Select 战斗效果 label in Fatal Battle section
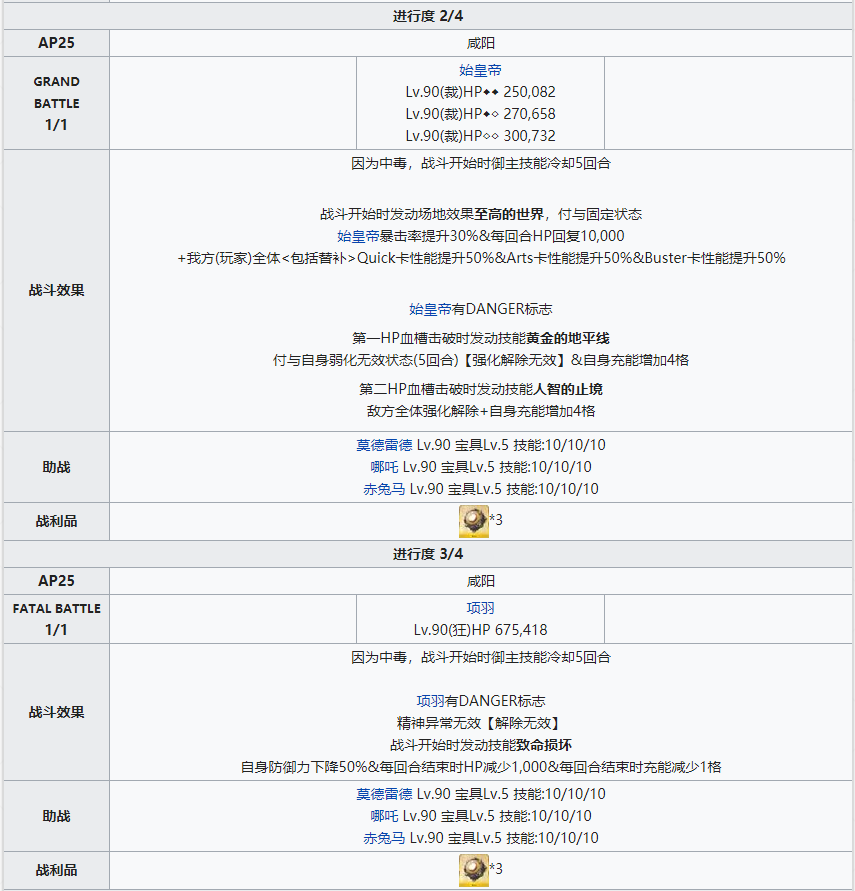The image size is (855, 891). click(x=56, y=712)
